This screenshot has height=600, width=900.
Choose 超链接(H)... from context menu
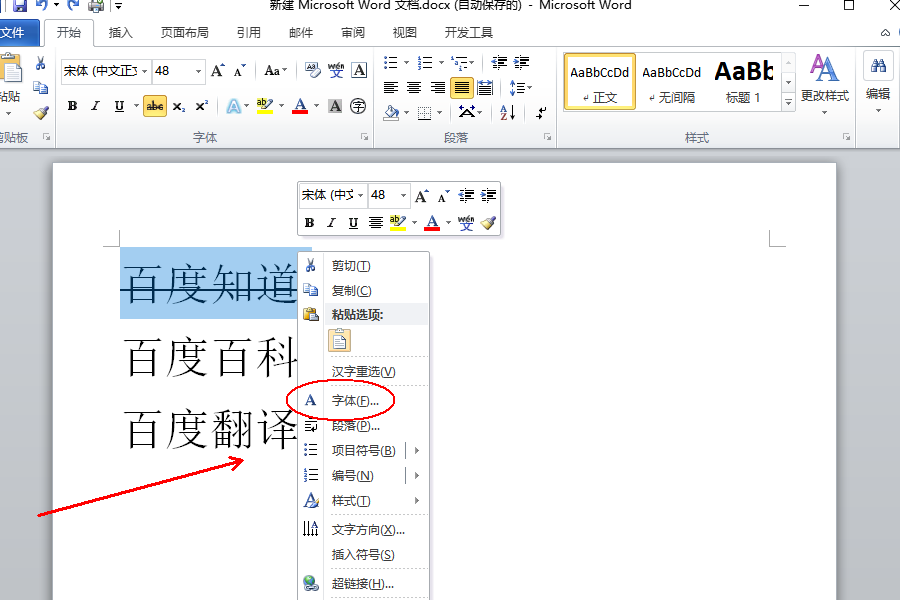(364, 584)
